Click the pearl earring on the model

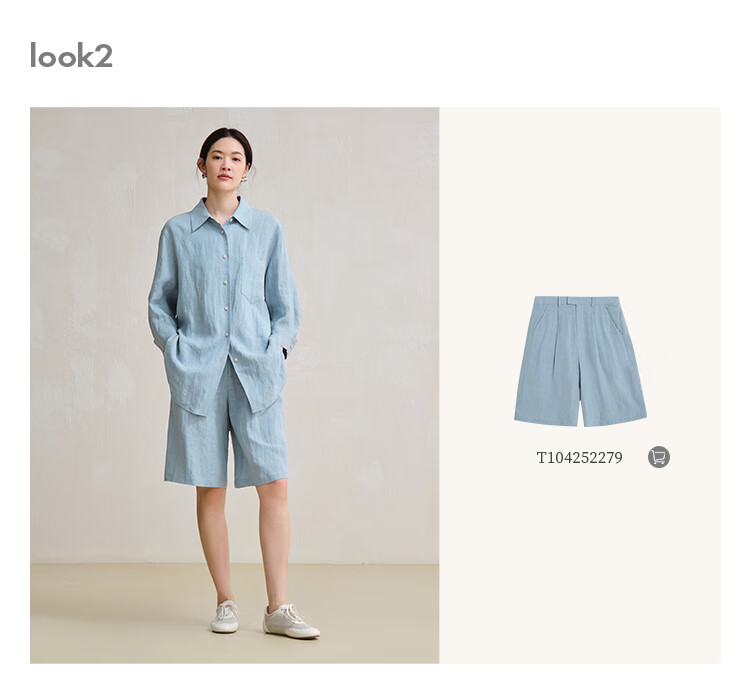coord(243,179)
